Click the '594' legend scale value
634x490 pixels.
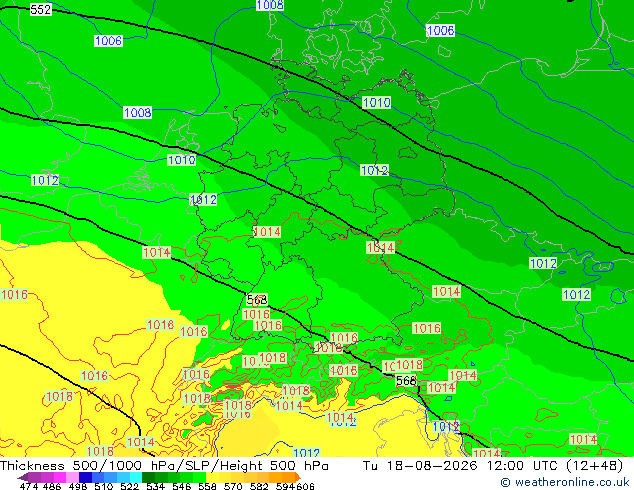point(285,486)
